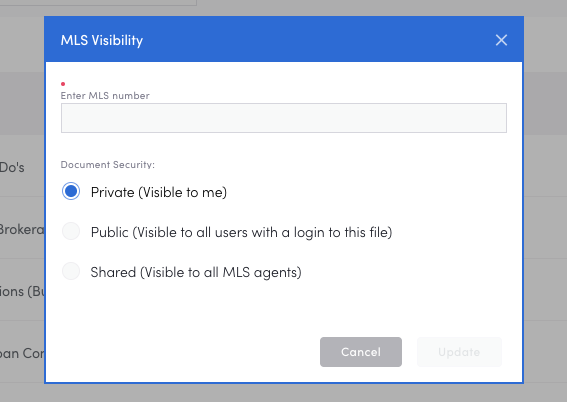Click the 'Document Security:' heading
This screenshot has width=567, height=402.
pos(107,165)
